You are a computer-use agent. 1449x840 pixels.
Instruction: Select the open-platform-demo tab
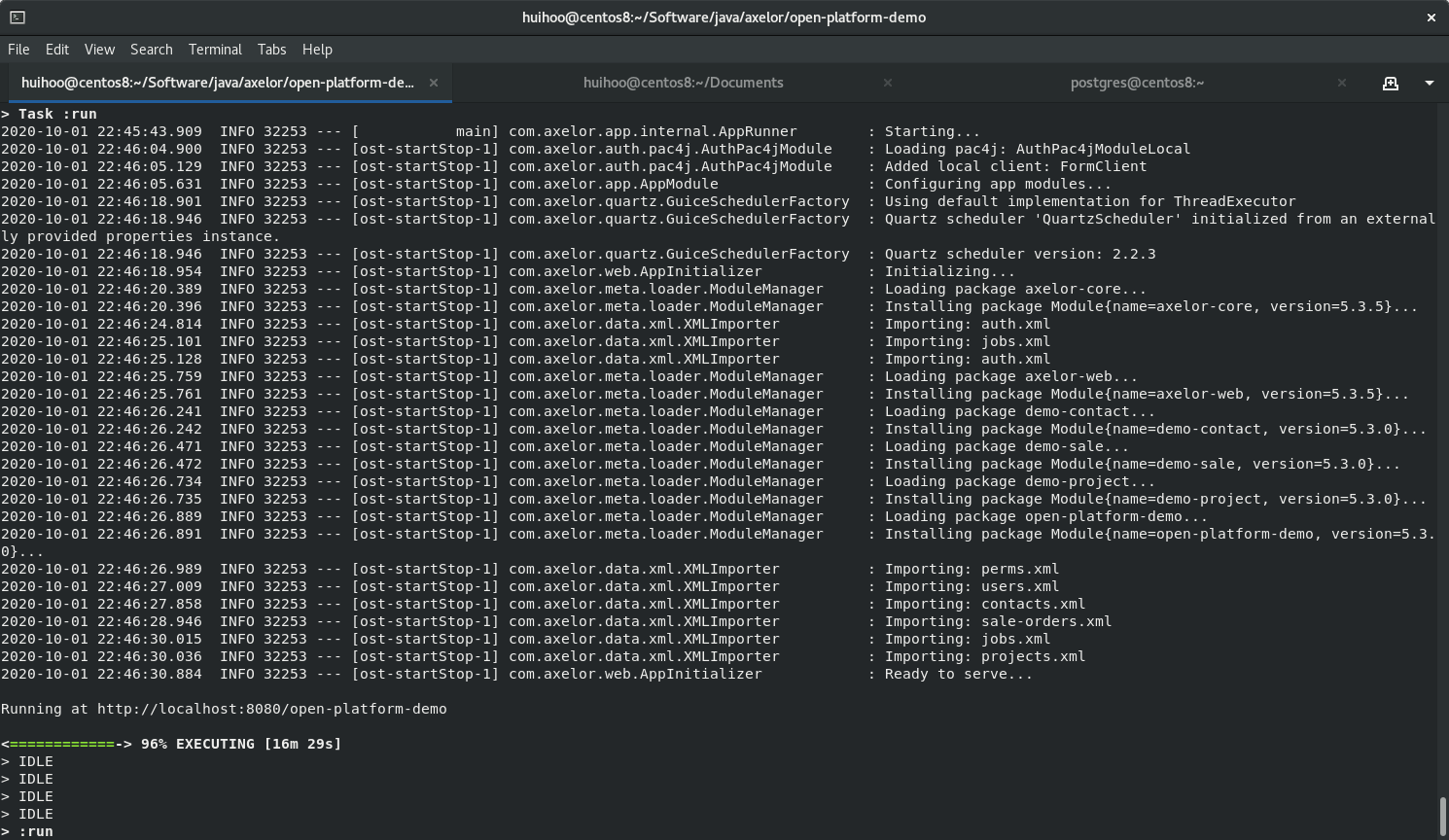coord(218,84)
